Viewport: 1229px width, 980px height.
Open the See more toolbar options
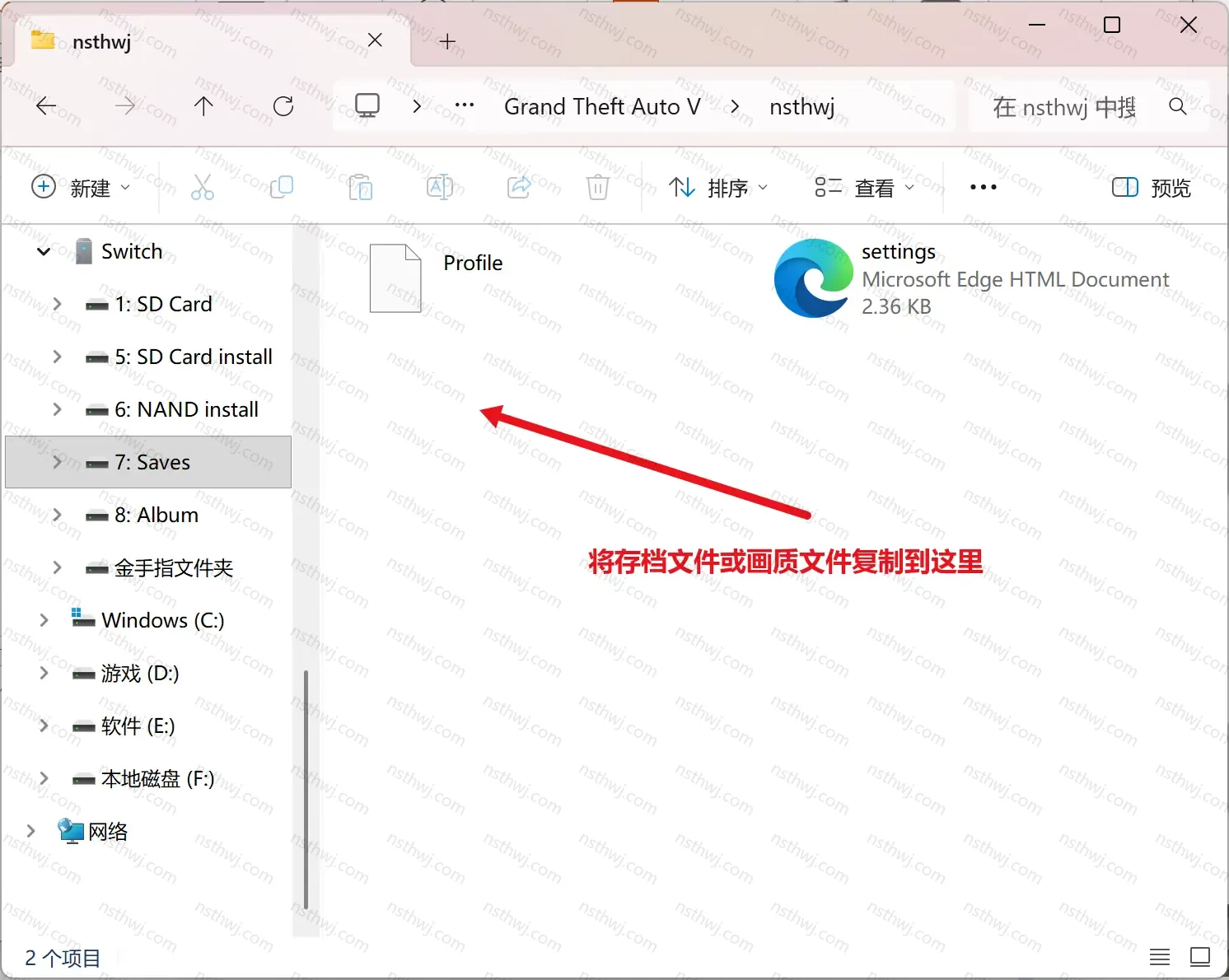point(984,188)
